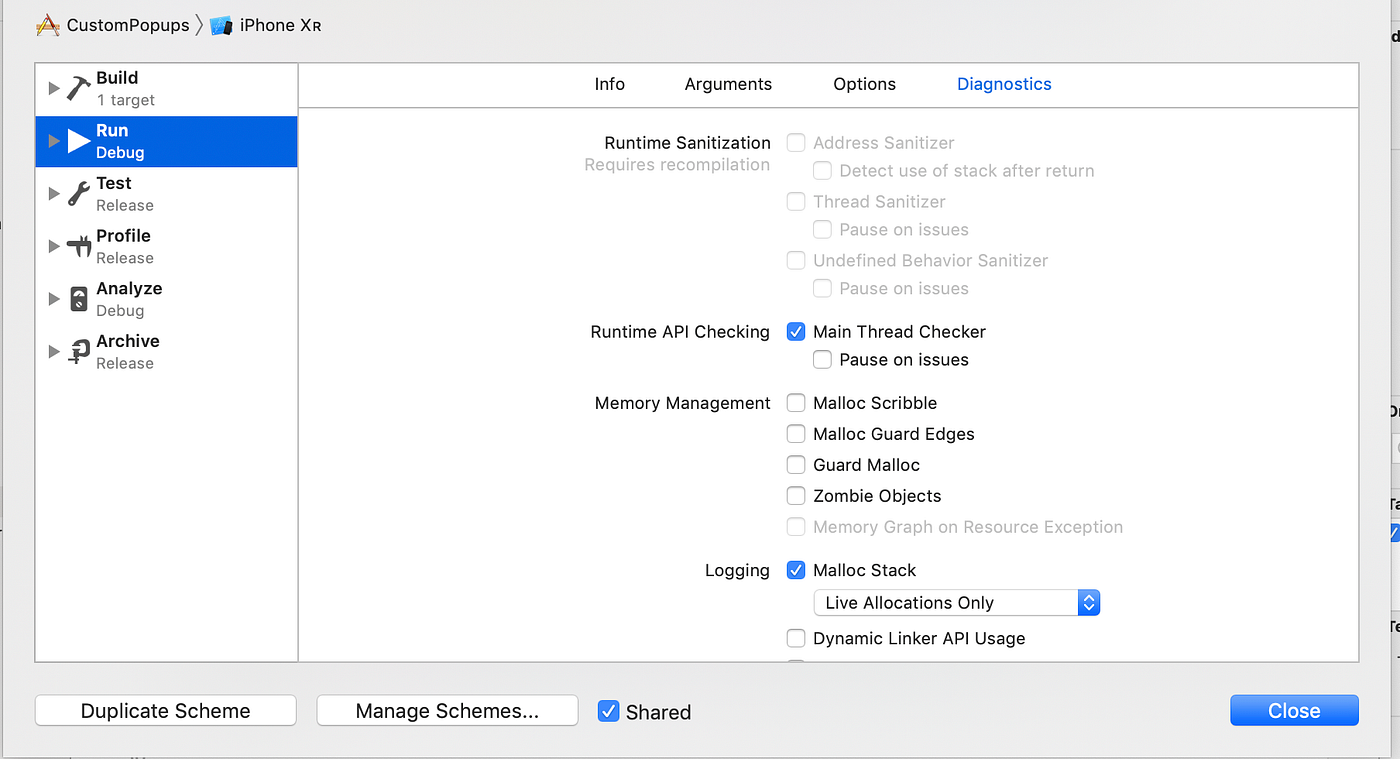Expand the Archive scheme action
The width and height of the screenshot is (1400, 759).
point(55,351)
